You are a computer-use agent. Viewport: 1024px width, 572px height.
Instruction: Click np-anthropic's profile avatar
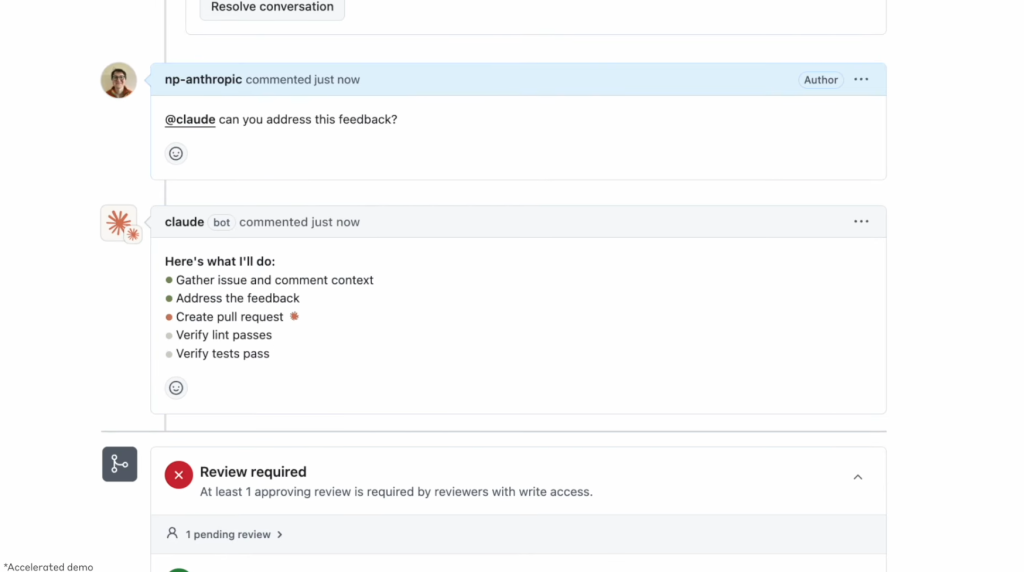(x=118, y=80)
